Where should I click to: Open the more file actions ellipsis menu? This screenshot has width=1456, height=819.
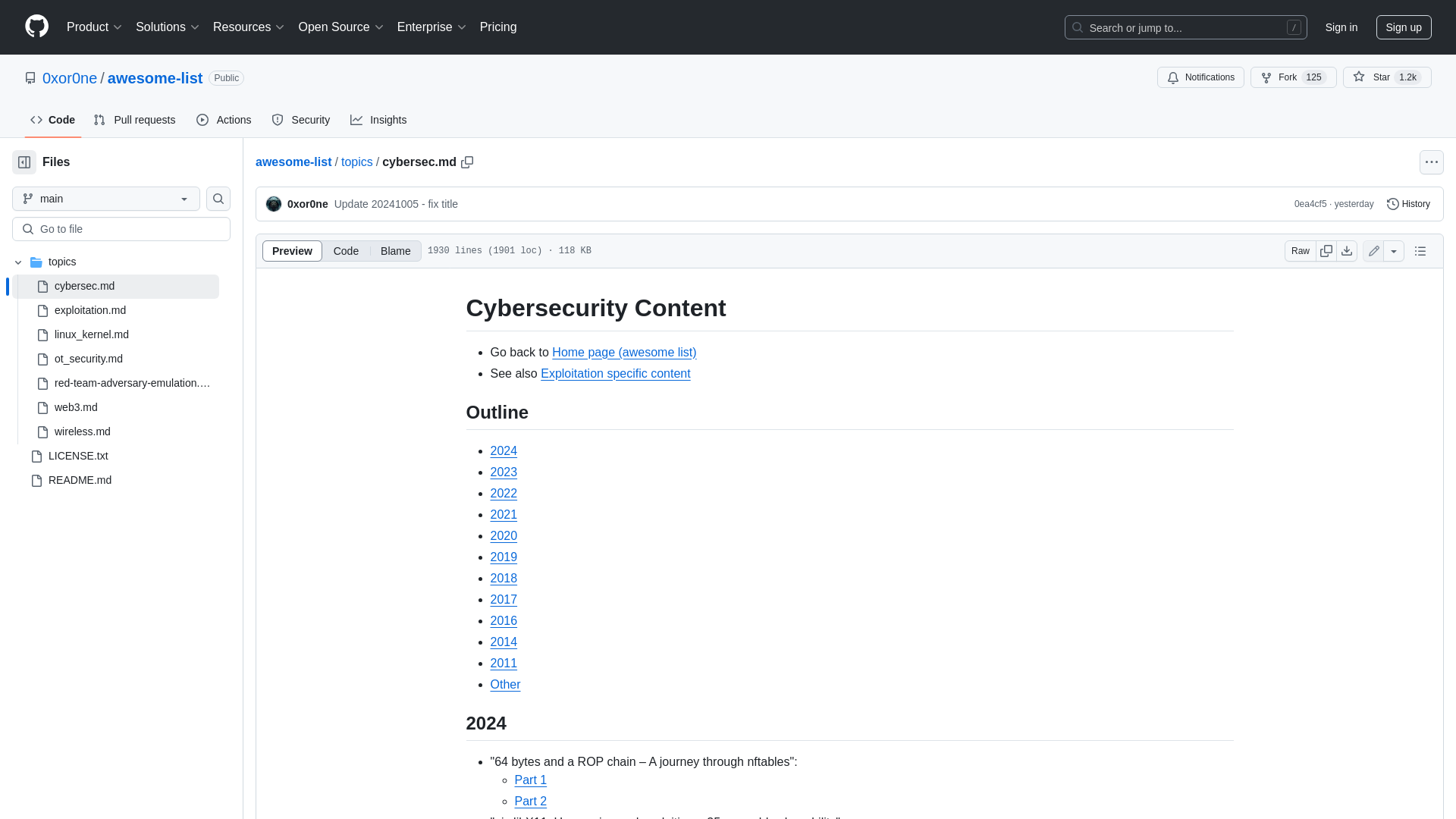1431,162
